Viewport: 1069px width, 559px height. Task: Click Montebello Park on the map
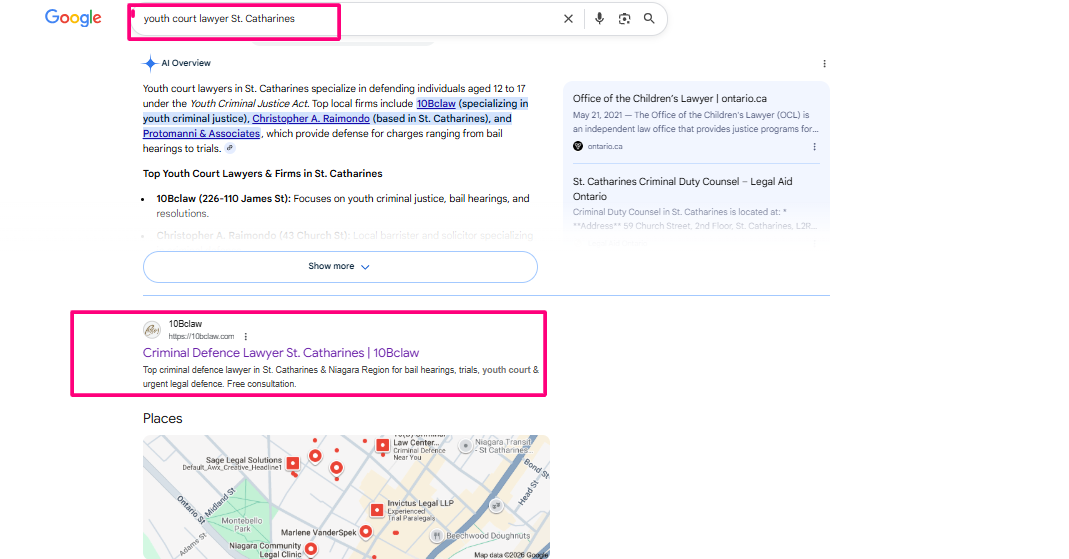point(242,524)
